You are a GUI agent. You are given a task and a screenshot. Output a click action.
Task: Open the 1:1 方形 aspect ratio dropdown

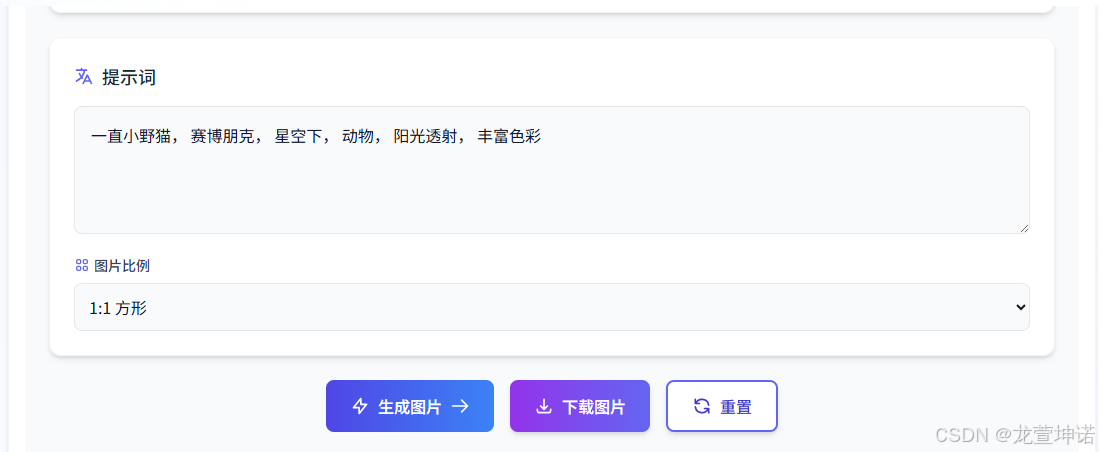point(552,307)
